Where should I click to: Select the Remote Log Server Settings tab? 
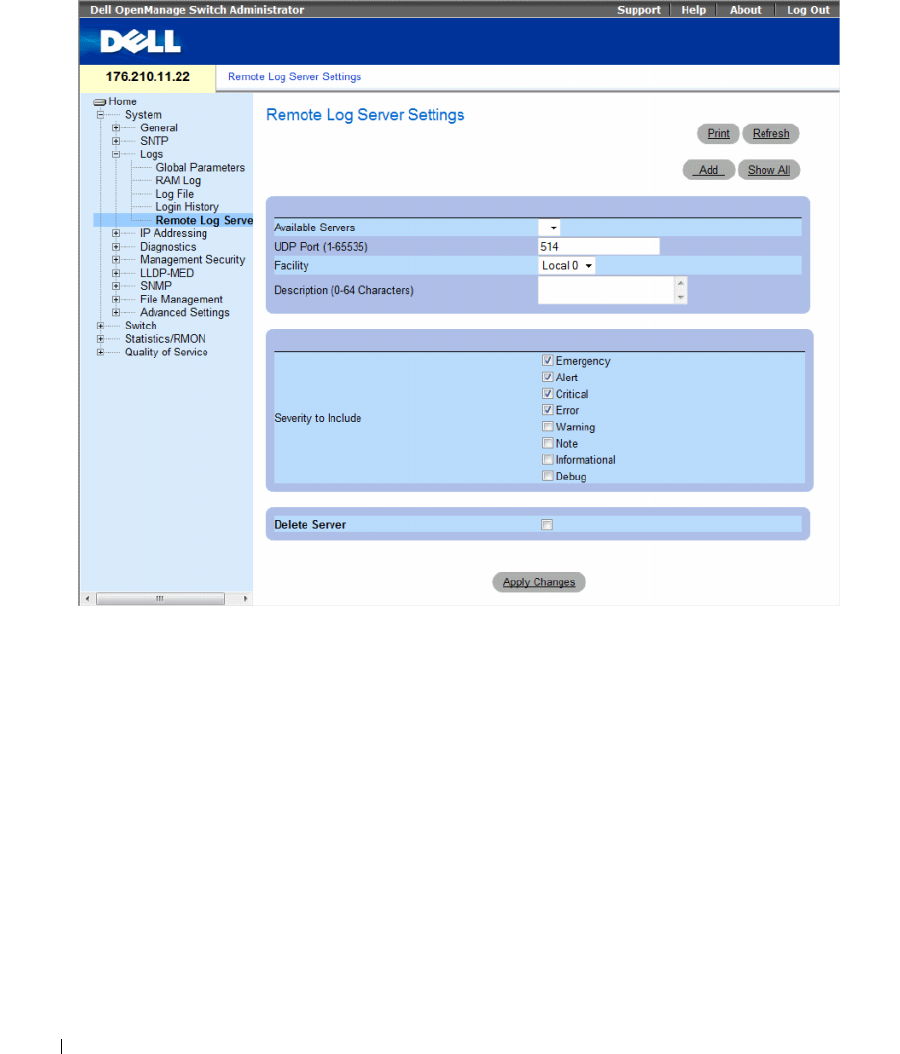click(x=294, y=77)
